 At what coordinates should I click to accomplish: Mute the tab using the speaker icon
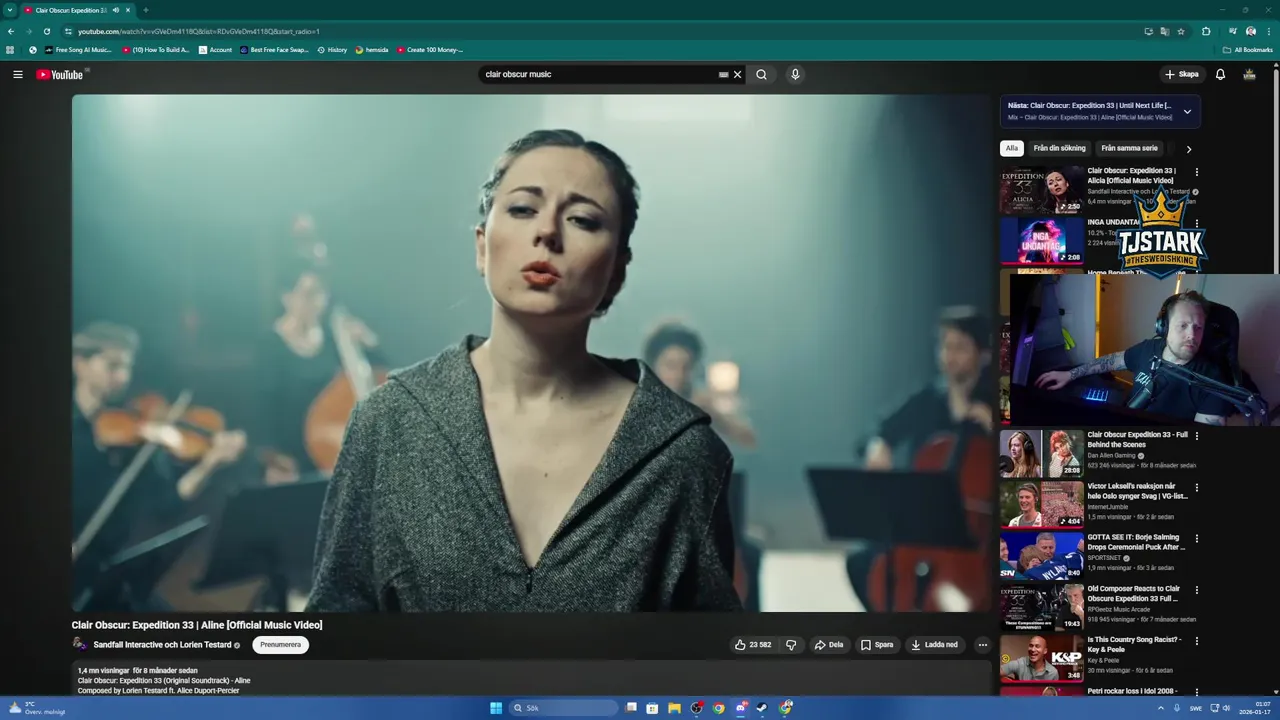coord(116,10)
